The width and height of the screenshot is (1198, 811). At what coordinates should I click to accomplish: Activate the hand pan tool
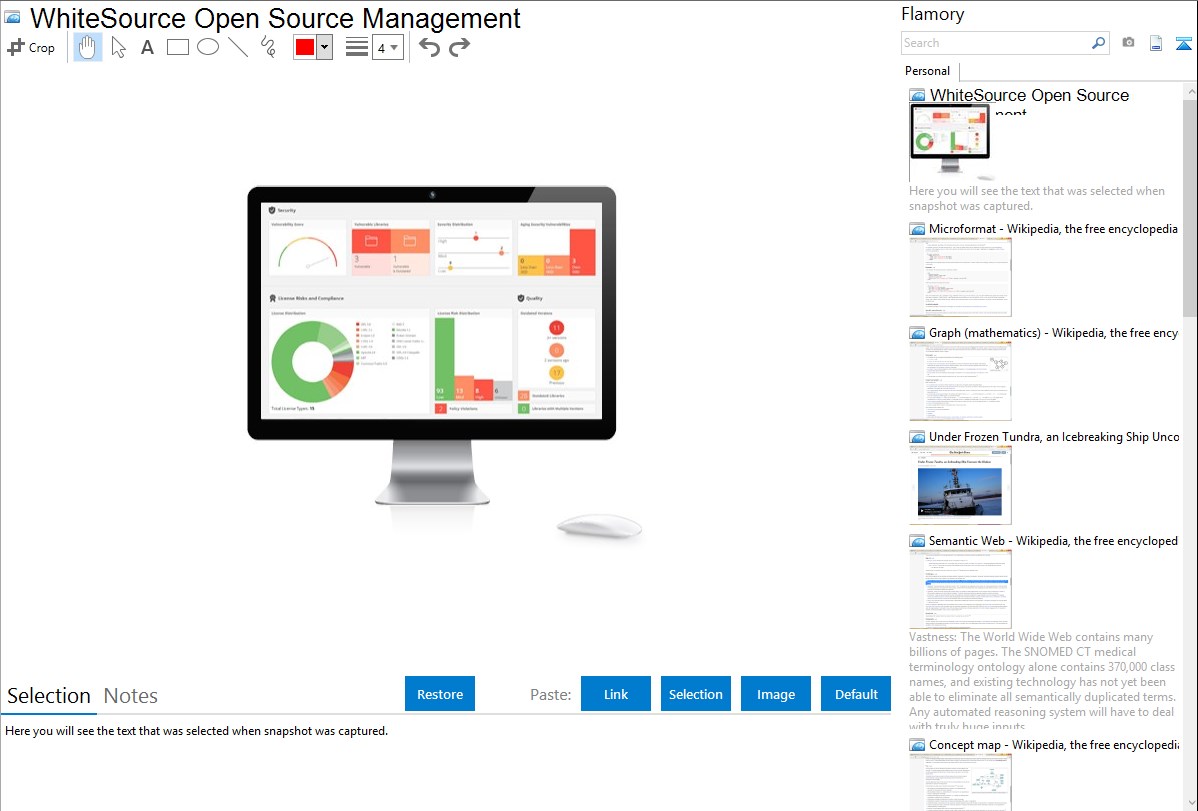coord(88,47)
